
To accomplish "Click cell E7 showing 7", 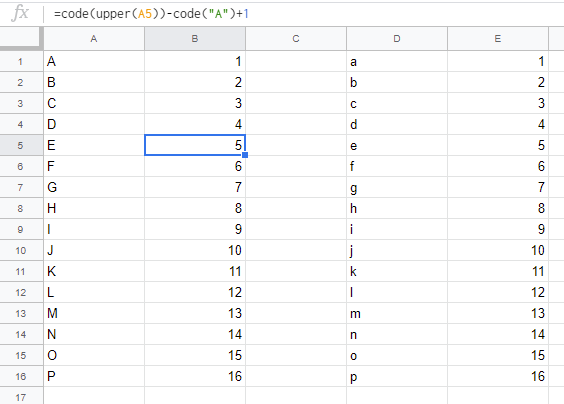I will coord(498,187).
